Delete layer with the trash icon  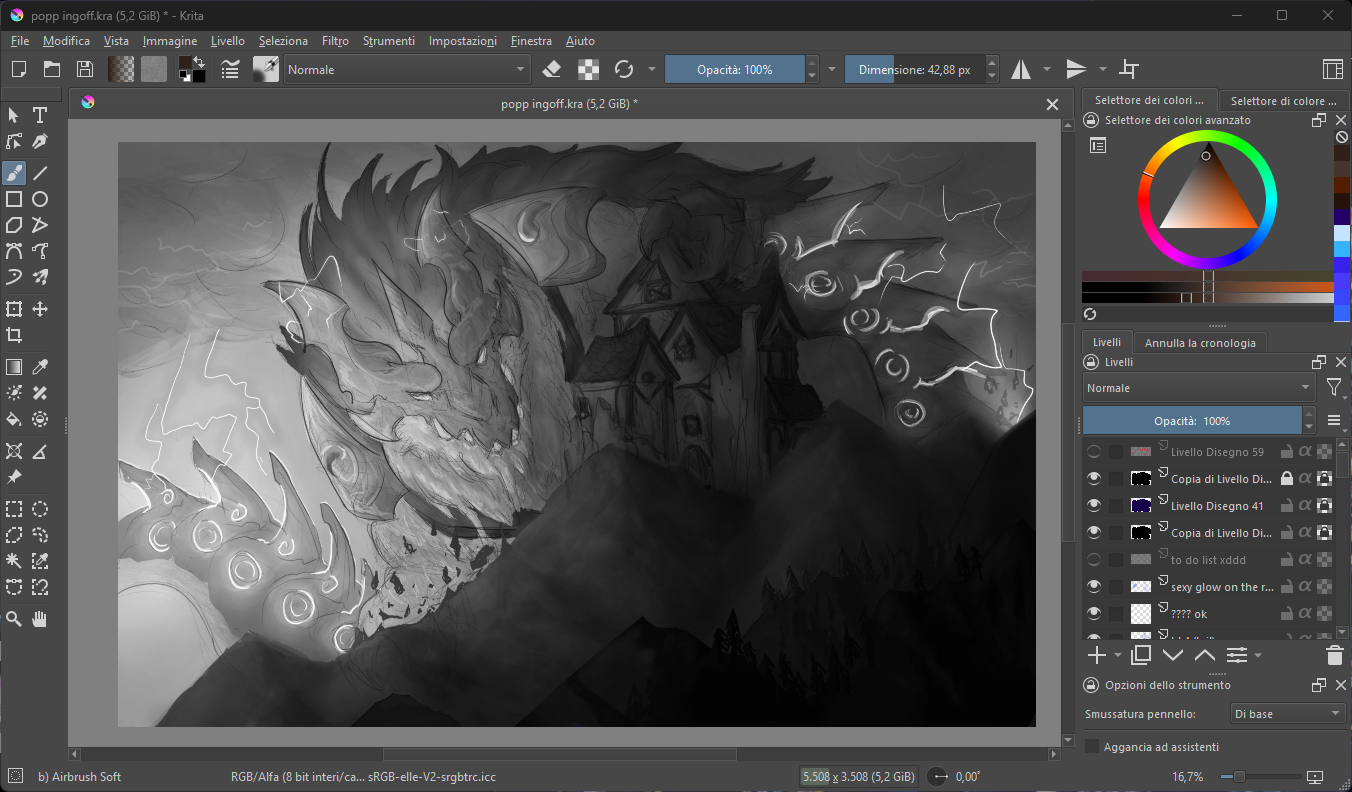click(1334, 656)
